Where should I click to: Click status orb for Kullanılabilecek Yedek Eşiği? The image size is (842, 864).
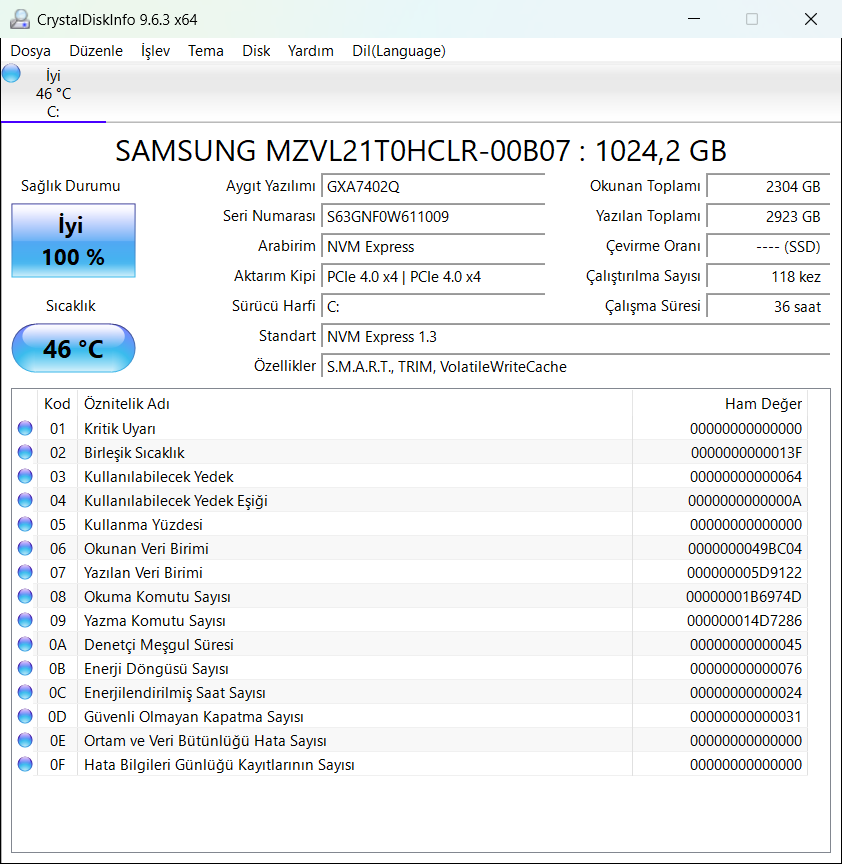[25, 500]
